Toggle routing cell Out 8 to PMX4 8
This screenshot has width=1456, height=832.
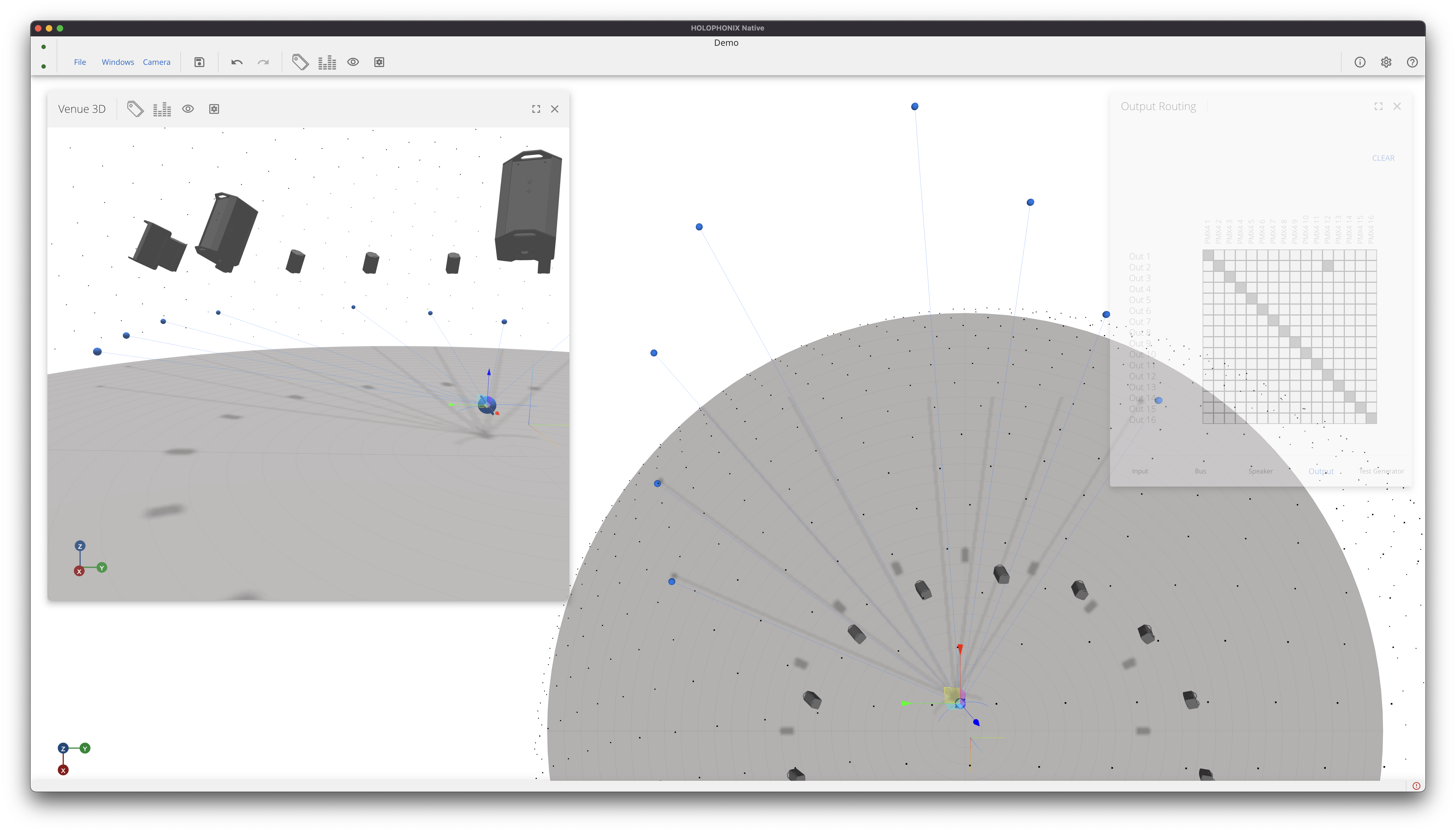point(1285,332)
